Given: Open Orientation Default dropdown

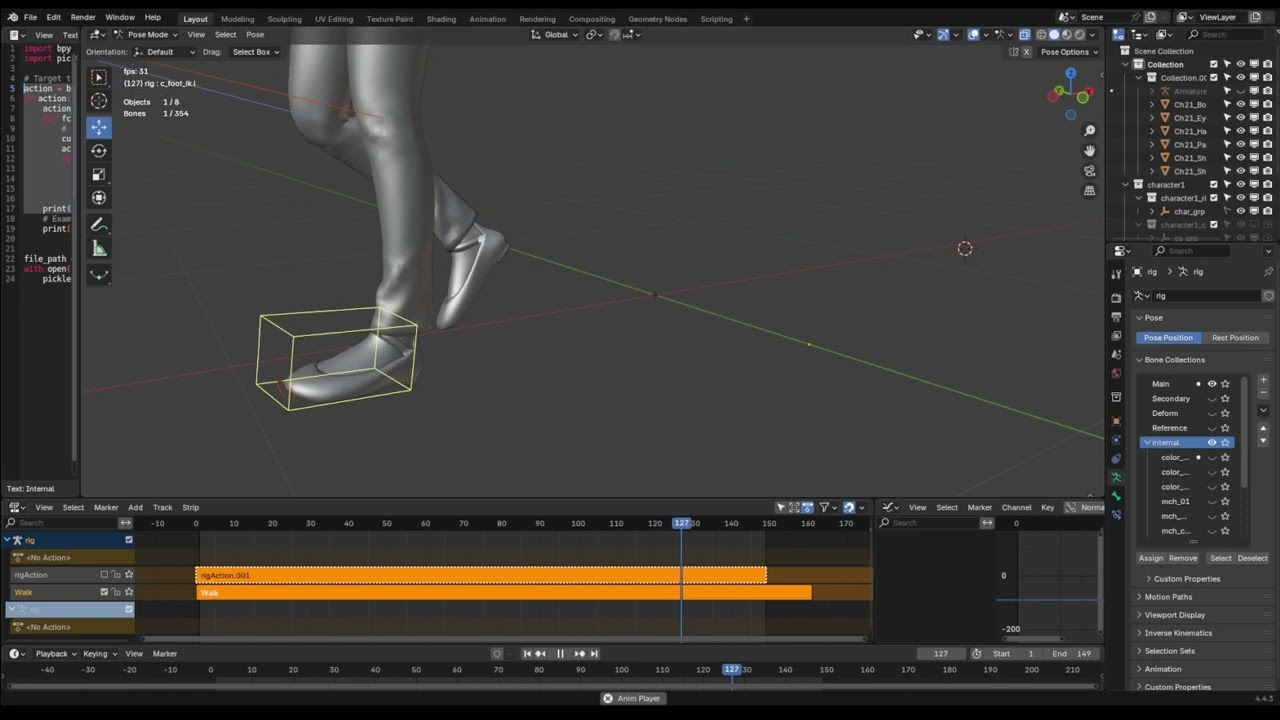Looking at the screenshot, I should (165, 52).
